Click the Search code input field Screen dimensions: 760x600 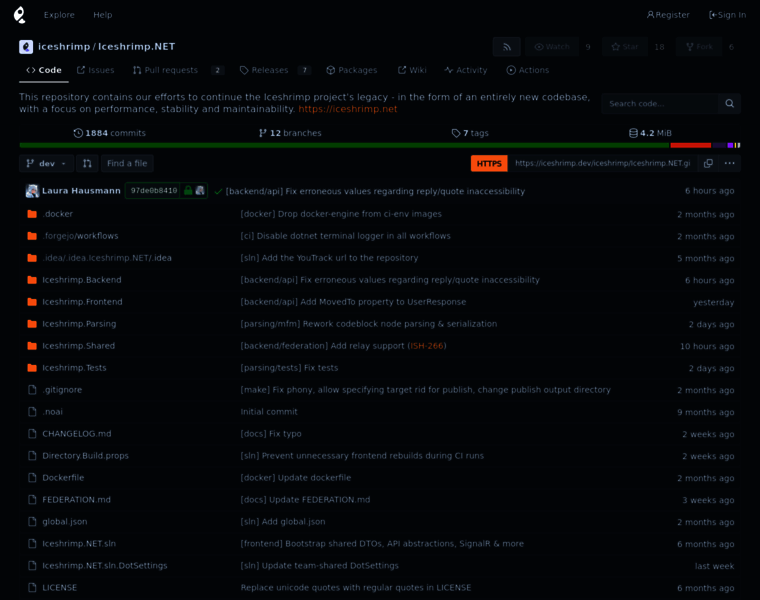(x=660, y=103)
